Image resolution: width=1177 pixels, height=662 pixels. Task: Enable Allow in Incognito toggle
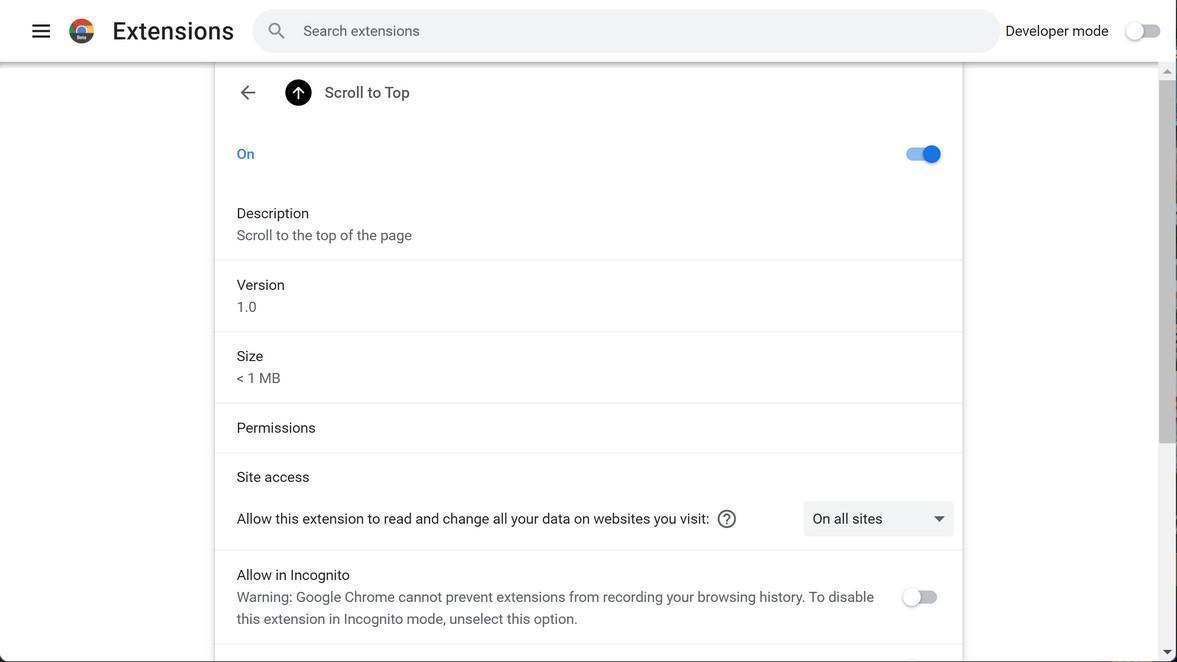[x=919, y=597]
